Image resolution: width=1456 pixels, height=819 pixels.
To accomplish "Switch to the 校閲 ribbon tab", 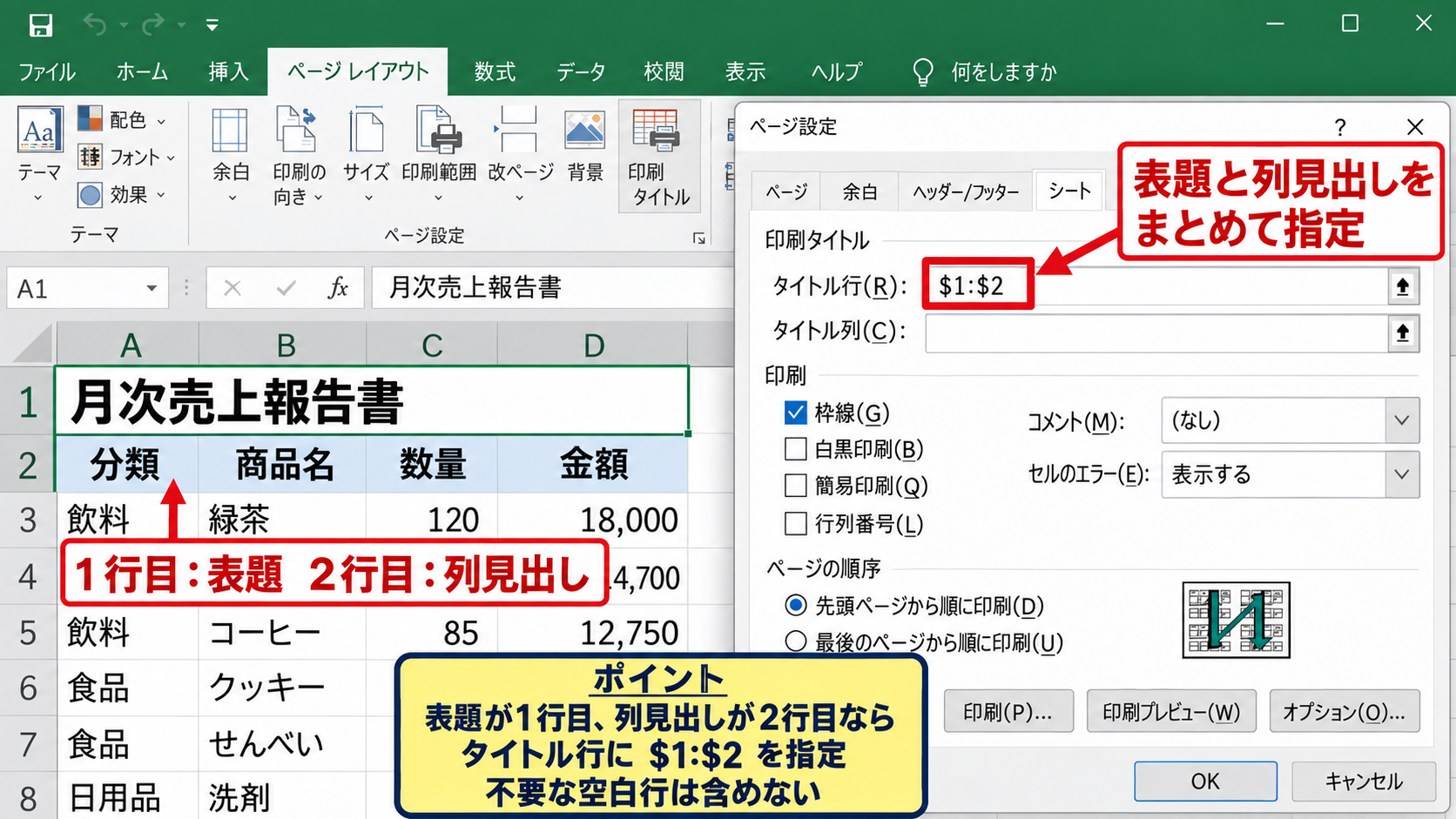I will [664, 71].
